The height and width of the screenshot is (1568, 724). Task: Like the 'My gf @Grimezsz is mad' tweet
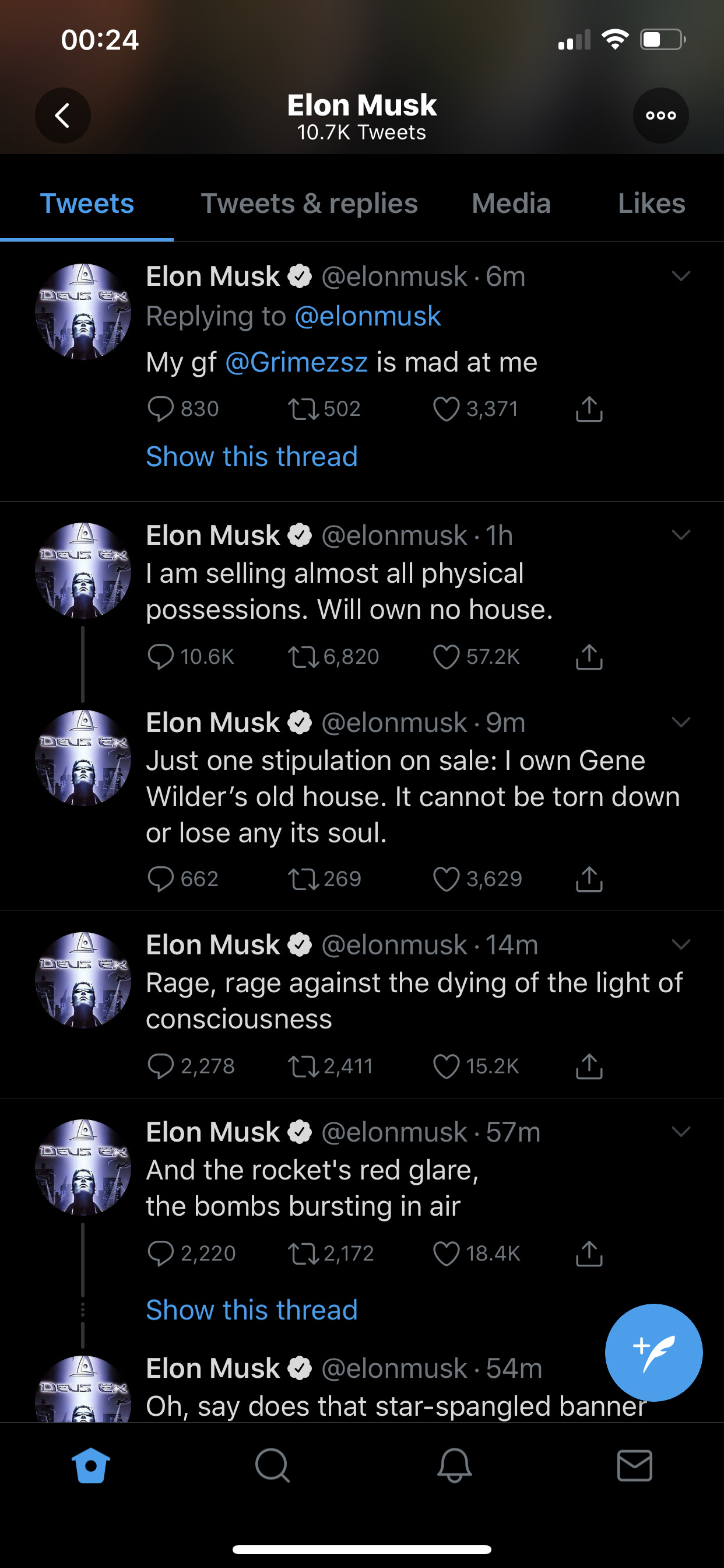446,409
